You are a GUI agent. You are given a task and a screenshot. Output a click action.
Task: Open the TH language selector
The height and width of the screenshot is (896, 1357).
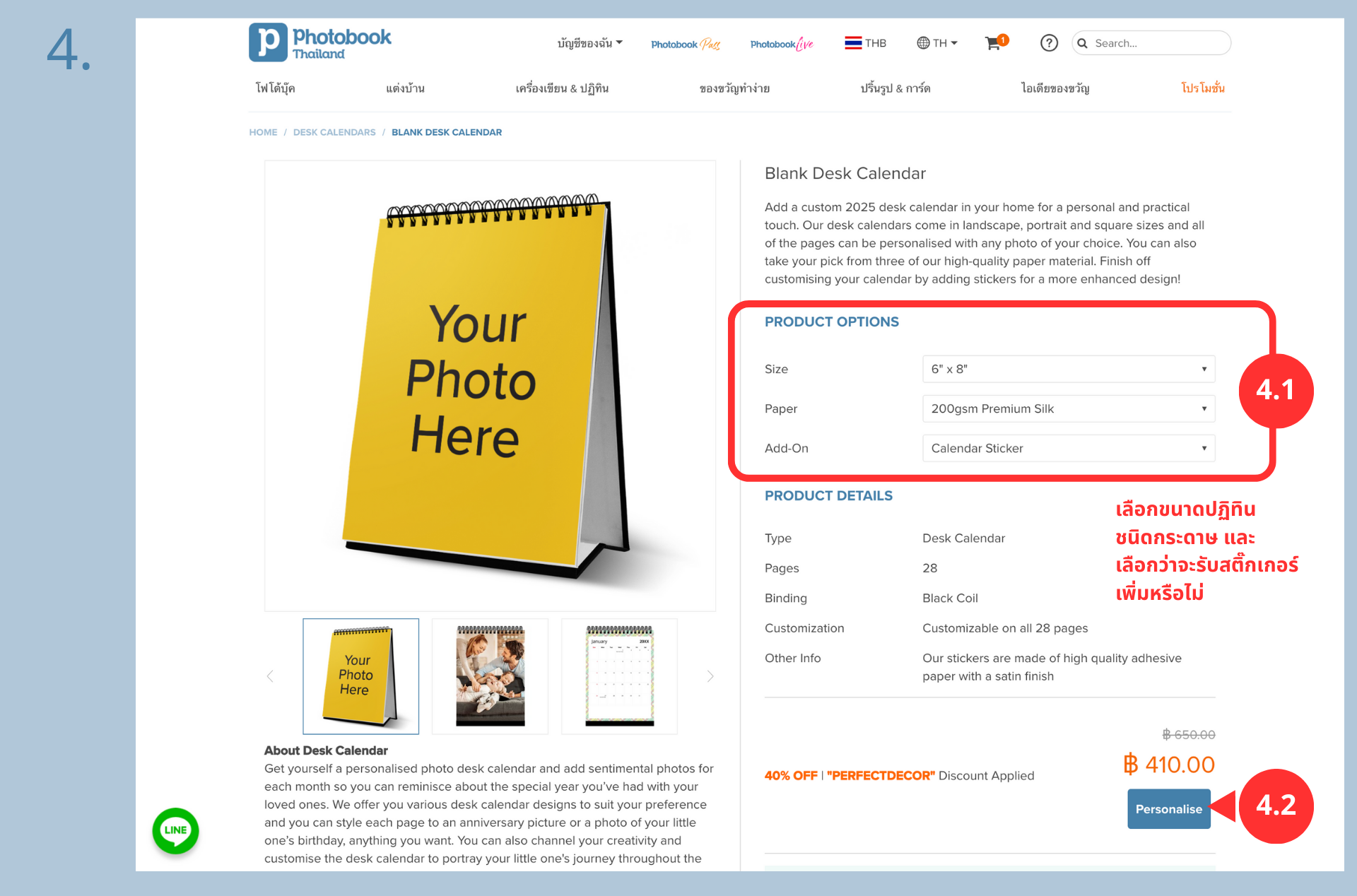pyautogui.click(x=937, y=43)
